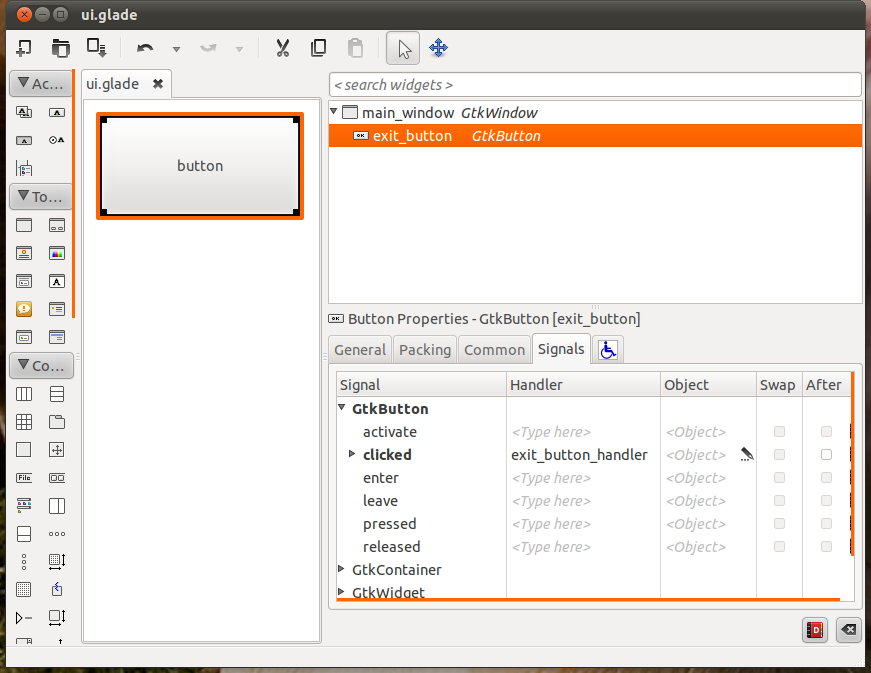This screenshot has height=673, width=871.
Task: Click the search widgets input field
Action: [595, 85]
